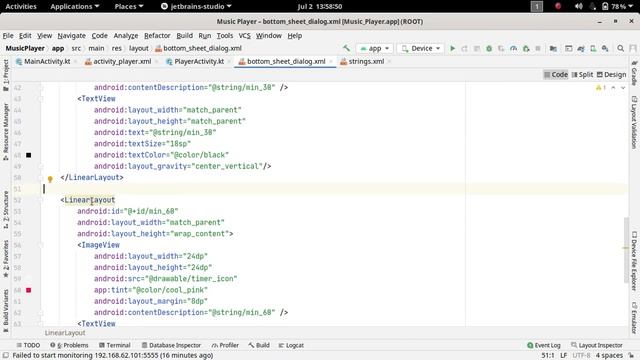Screen dimensions: 640x360
Task: Open the Favorites tool window
Action: (x=6, y=259)
